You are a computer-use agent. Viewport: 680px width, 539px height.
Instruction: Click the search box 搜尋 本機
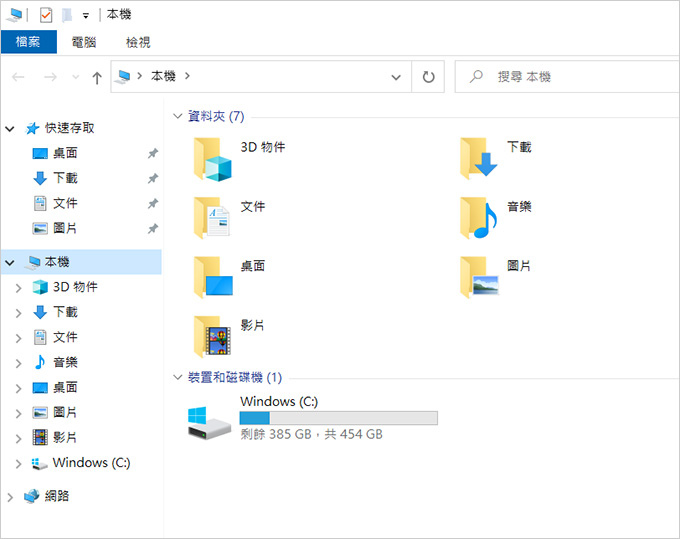(567, 77)
